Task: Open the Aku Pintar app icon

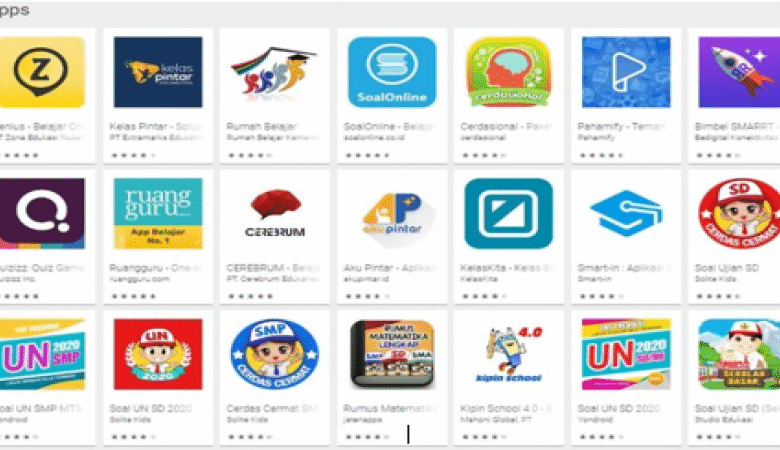Action: pos(392,213)
